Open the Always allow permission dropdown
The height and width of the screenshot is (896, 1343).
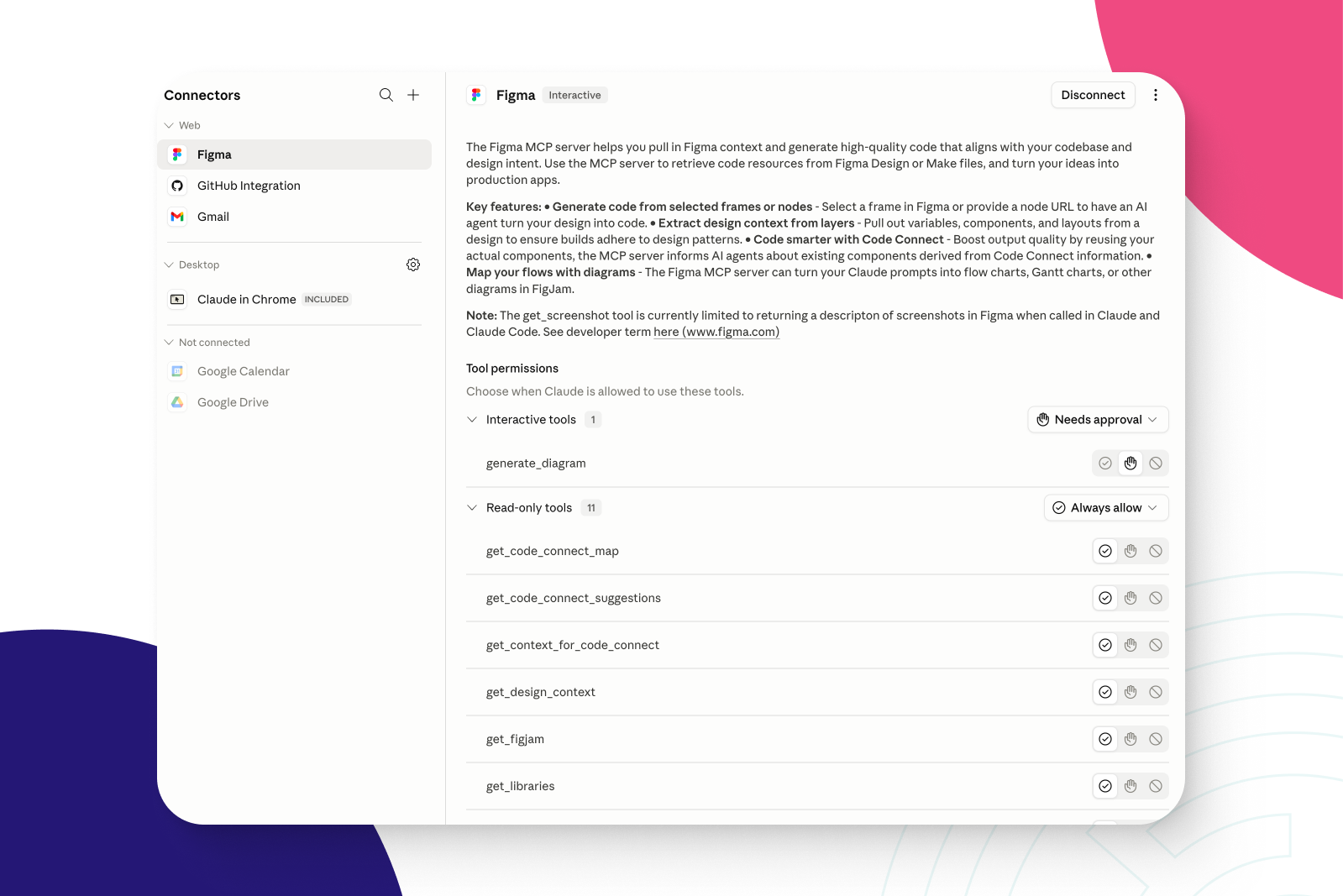click(1106, 508)
